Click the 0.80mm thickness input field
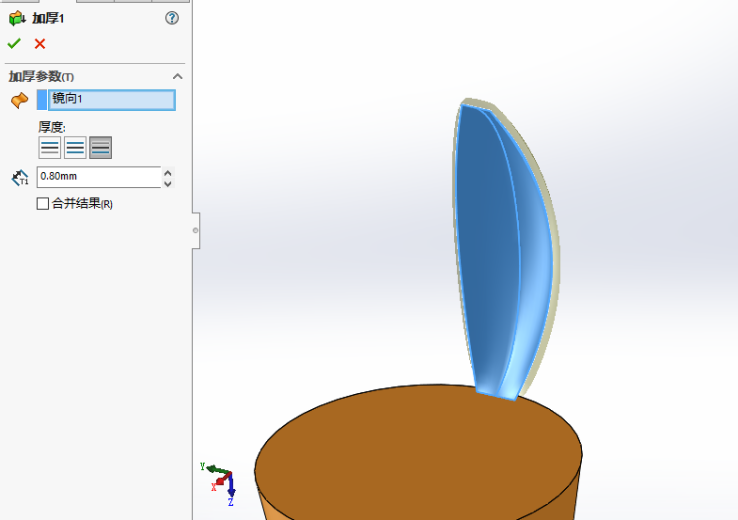 coord(97,177)
